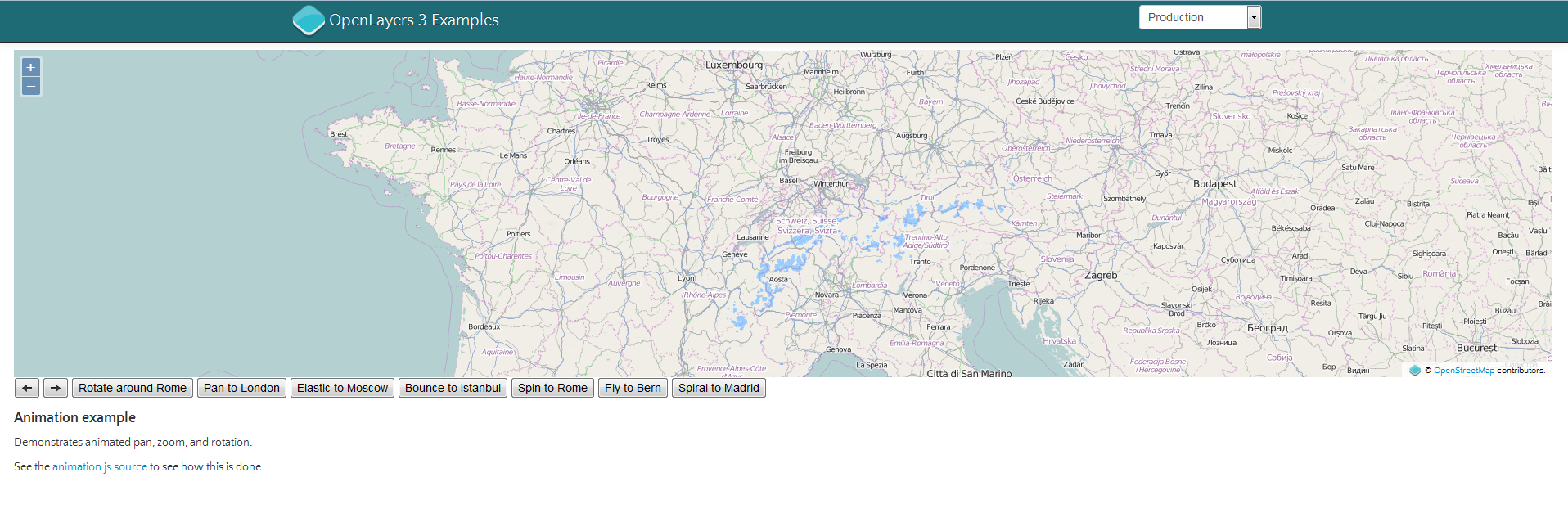Click the Genova label on the map

pyautogui.click(x=838, y=349)
